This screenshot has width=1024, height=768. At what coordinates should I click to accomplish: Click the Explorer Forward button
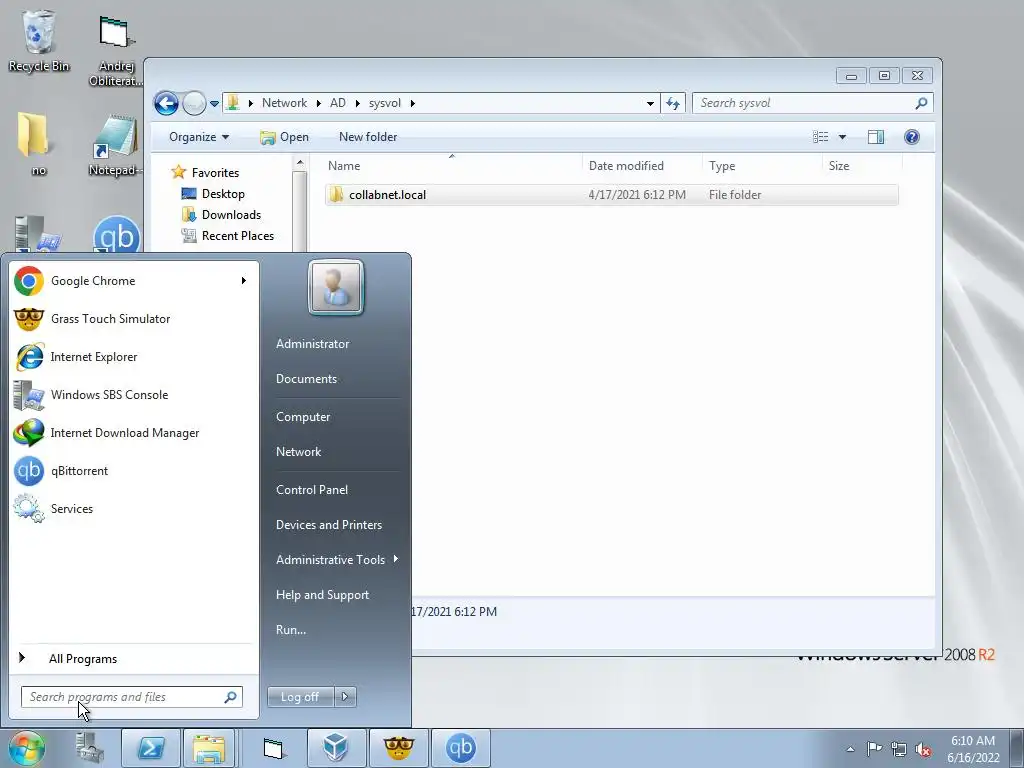194,103
